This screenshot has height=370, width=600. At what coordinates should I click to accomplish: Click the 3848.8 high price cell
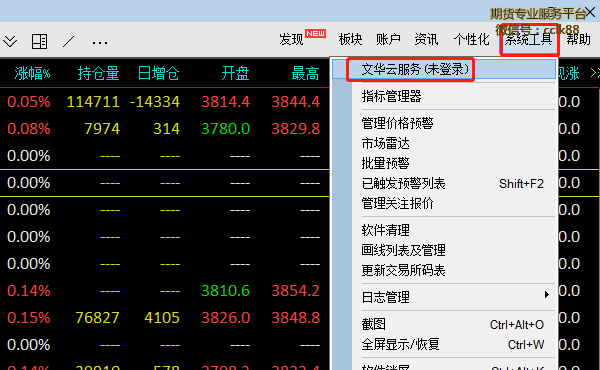[295, 318]
